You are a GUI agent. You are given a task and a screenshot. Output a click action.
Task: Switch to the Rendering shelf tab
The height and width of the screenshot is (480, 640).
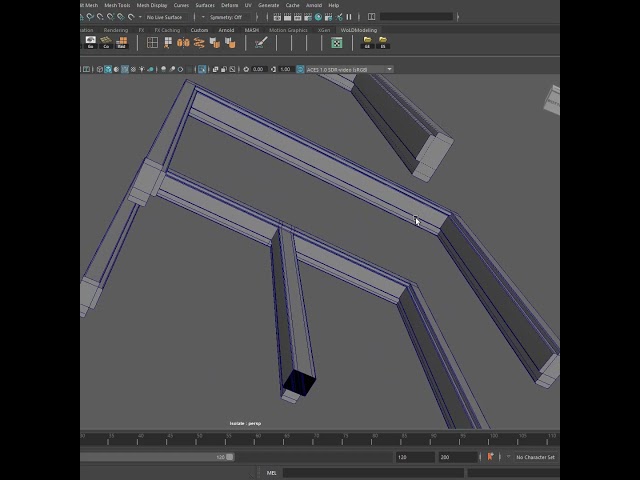click(116, 30)
